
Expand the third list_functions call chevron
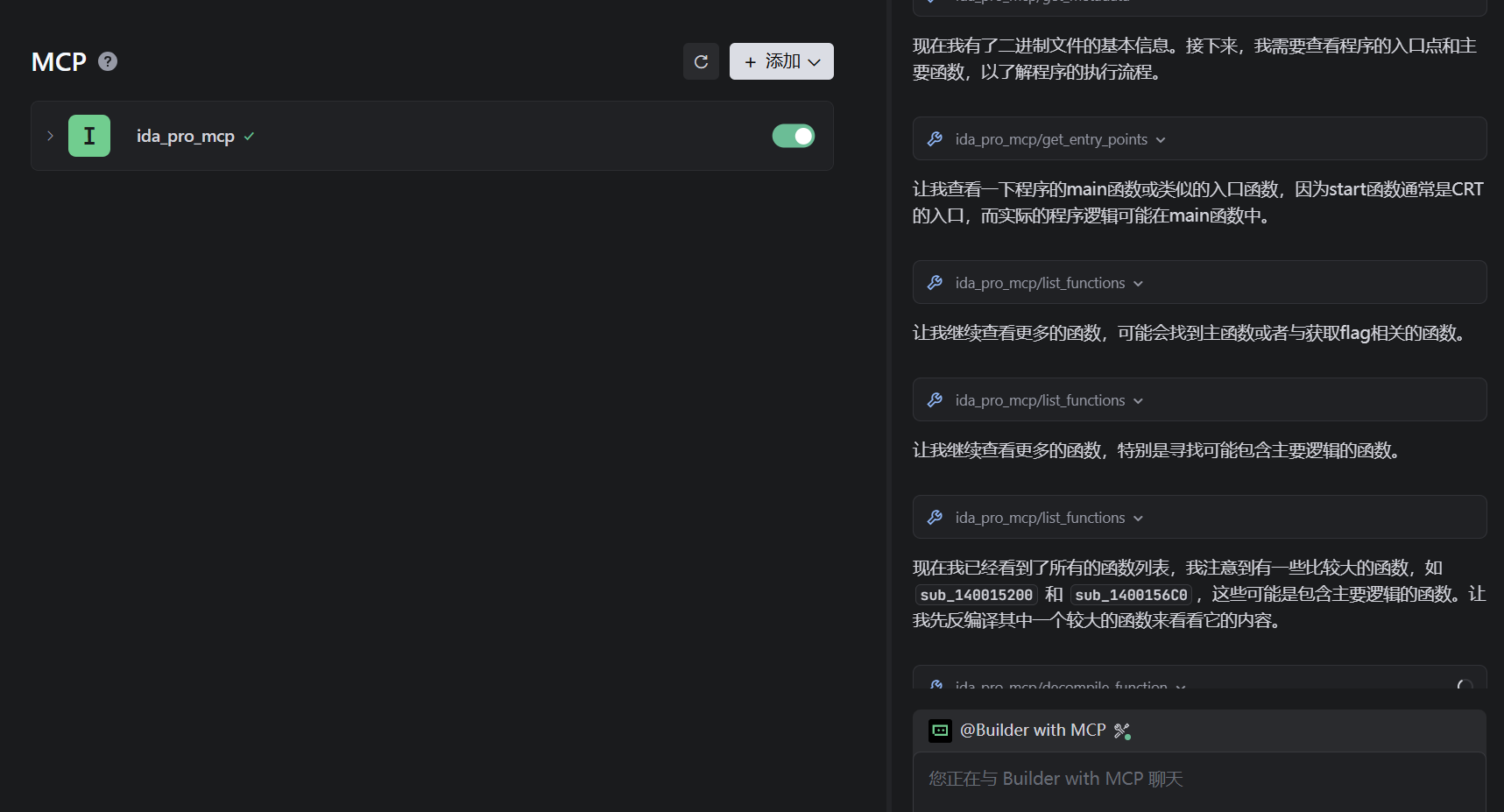point(1138,519)
